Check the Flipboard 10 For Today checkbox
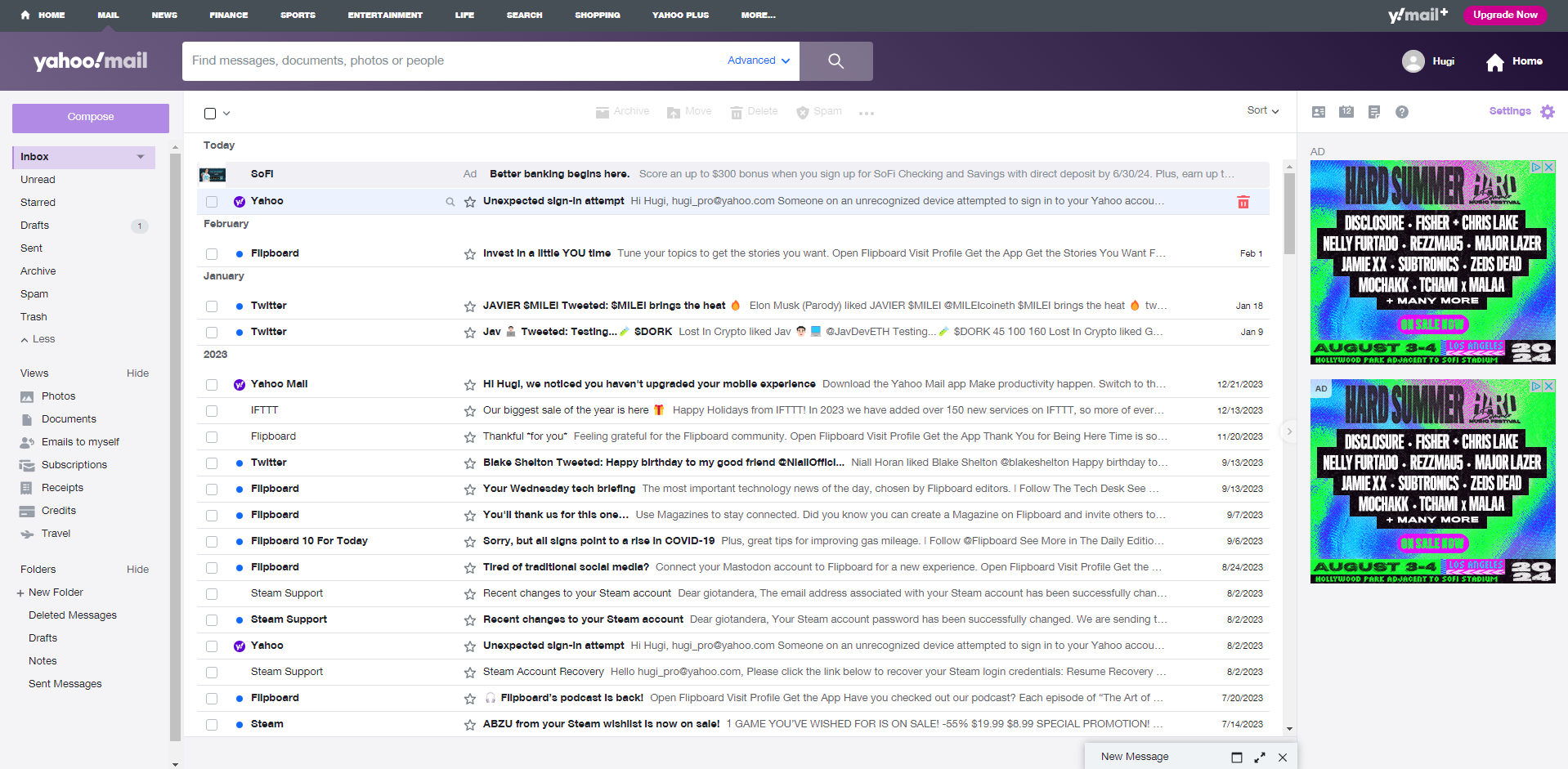 (x=212, y=542)
